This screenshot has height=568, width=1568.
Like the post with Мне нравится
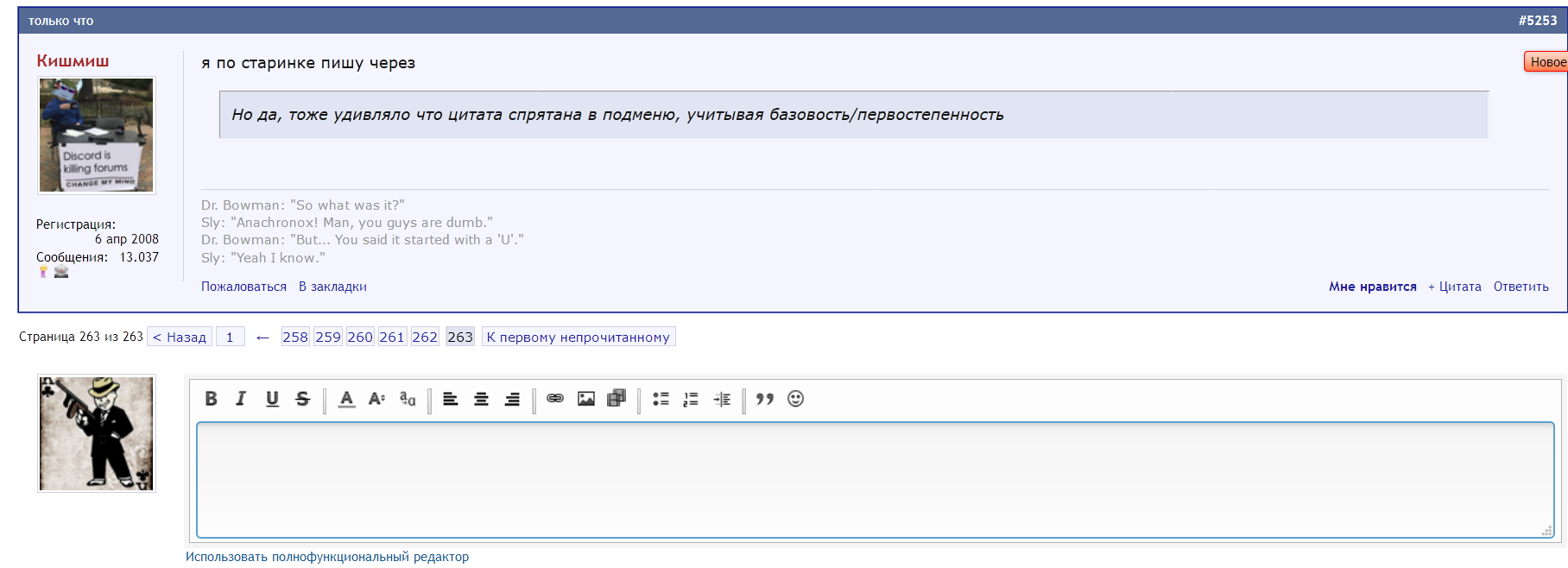tap(1373, 287)
